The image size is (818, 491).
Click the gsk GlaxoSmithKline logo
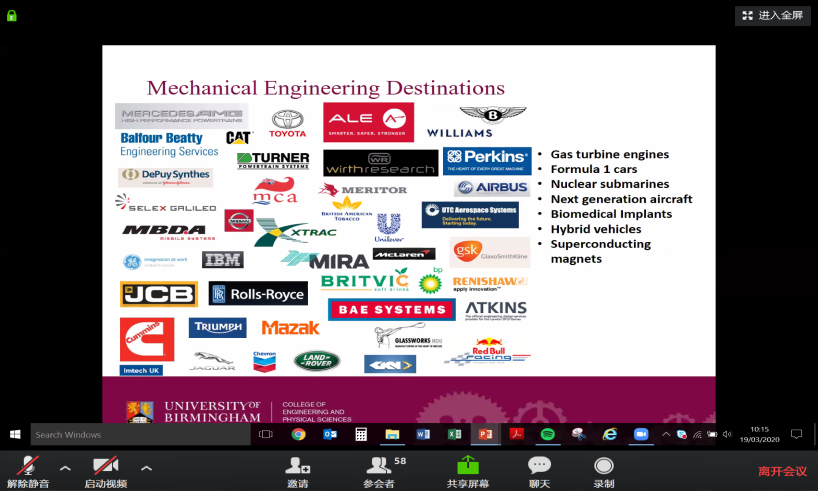(490, 252)
